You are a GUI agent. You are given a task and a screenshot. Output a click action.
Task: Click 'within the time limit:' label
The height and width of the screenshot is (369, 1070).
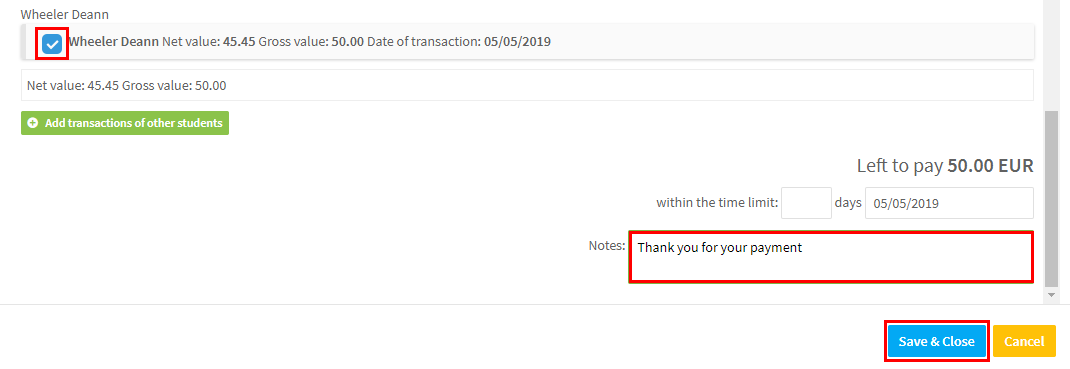point(717,203)
